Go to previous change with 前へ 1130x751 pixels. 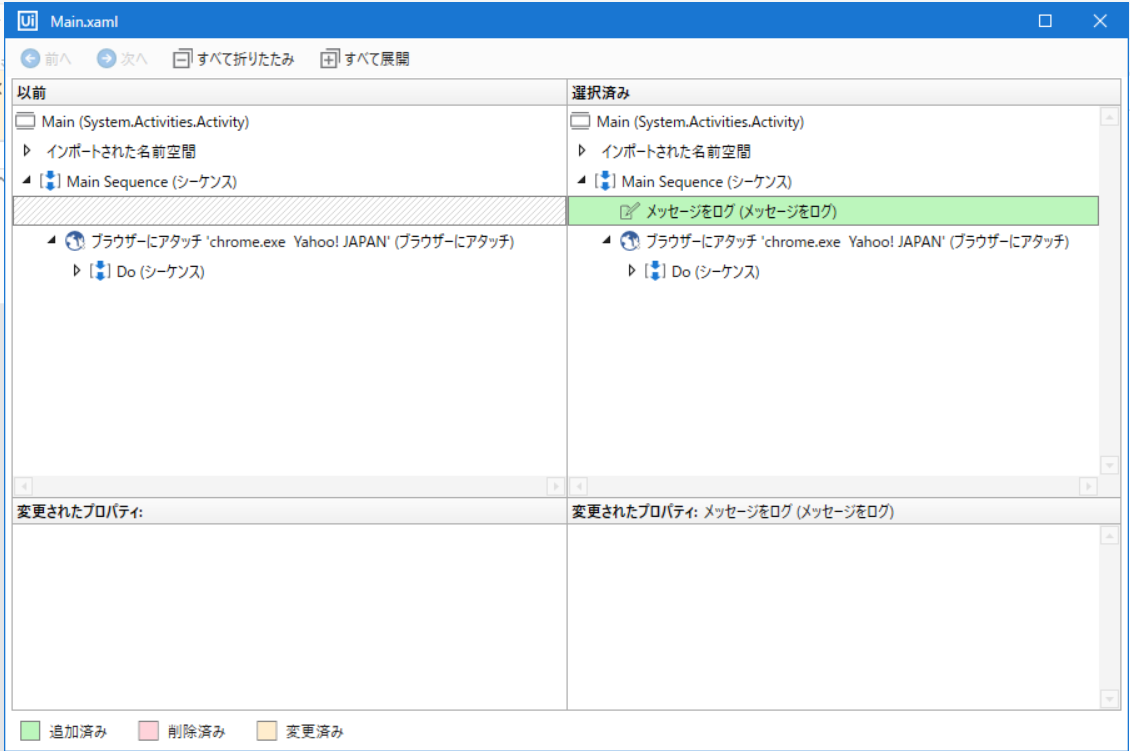coord(46,58)
